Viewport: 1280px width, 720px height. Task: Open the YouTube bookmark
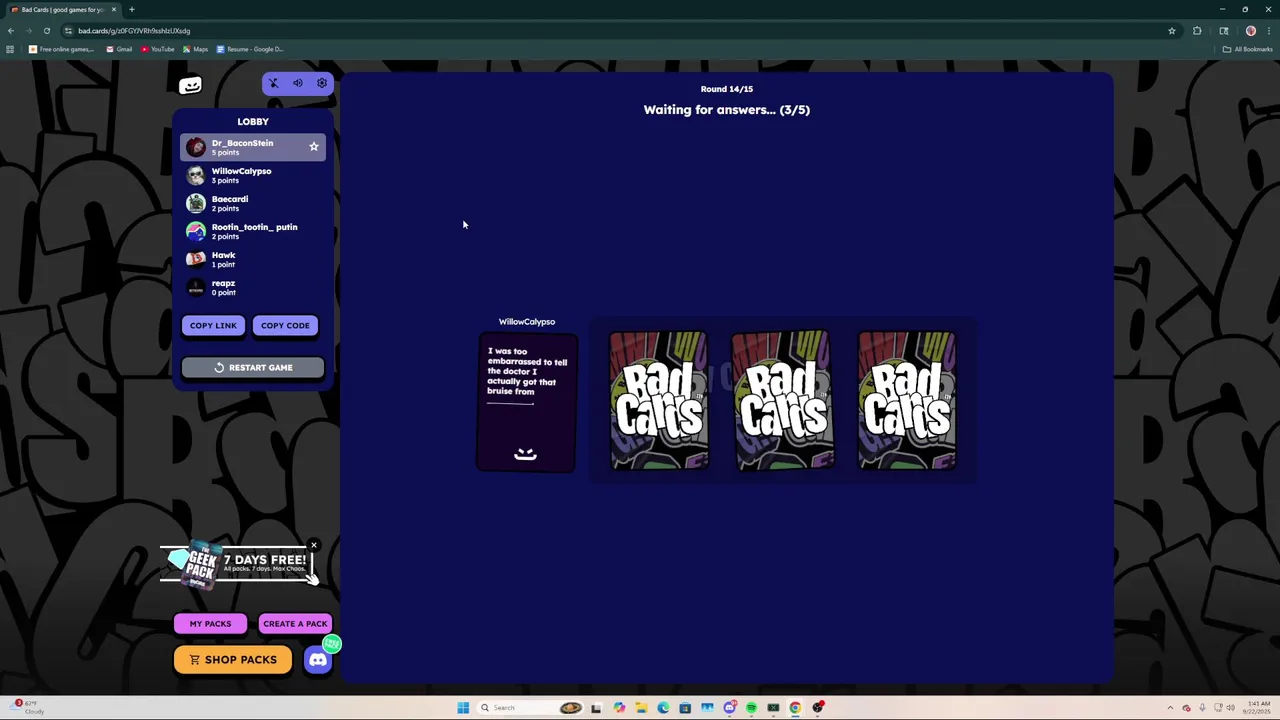[158, 49]
